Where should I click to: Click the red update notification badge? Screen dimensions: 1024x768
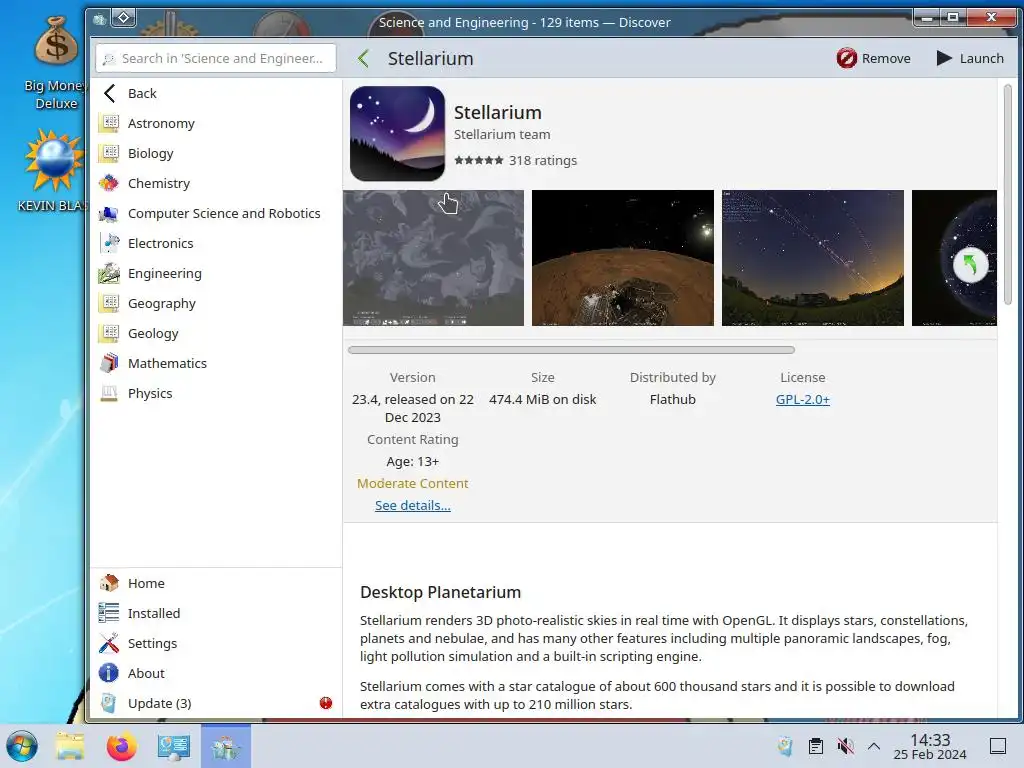(x=326, y=703)
